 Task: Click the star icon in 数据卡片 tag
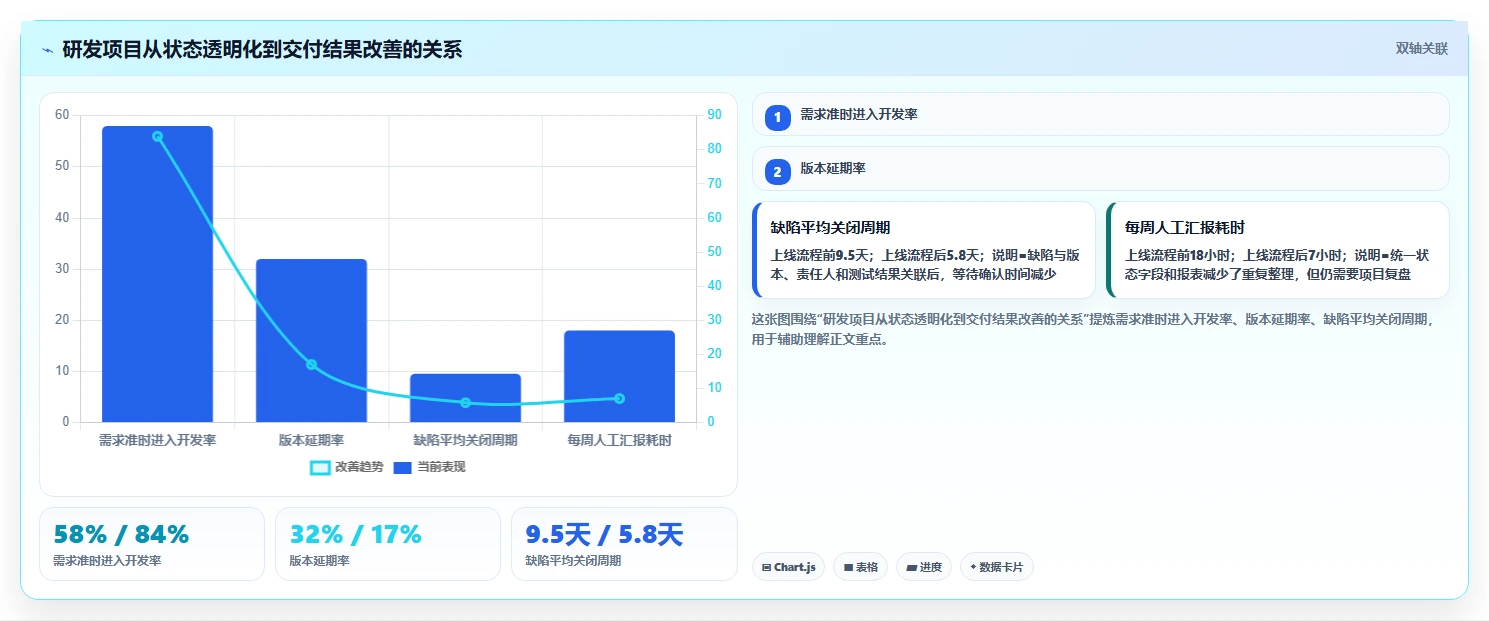[x=973, y=567]
